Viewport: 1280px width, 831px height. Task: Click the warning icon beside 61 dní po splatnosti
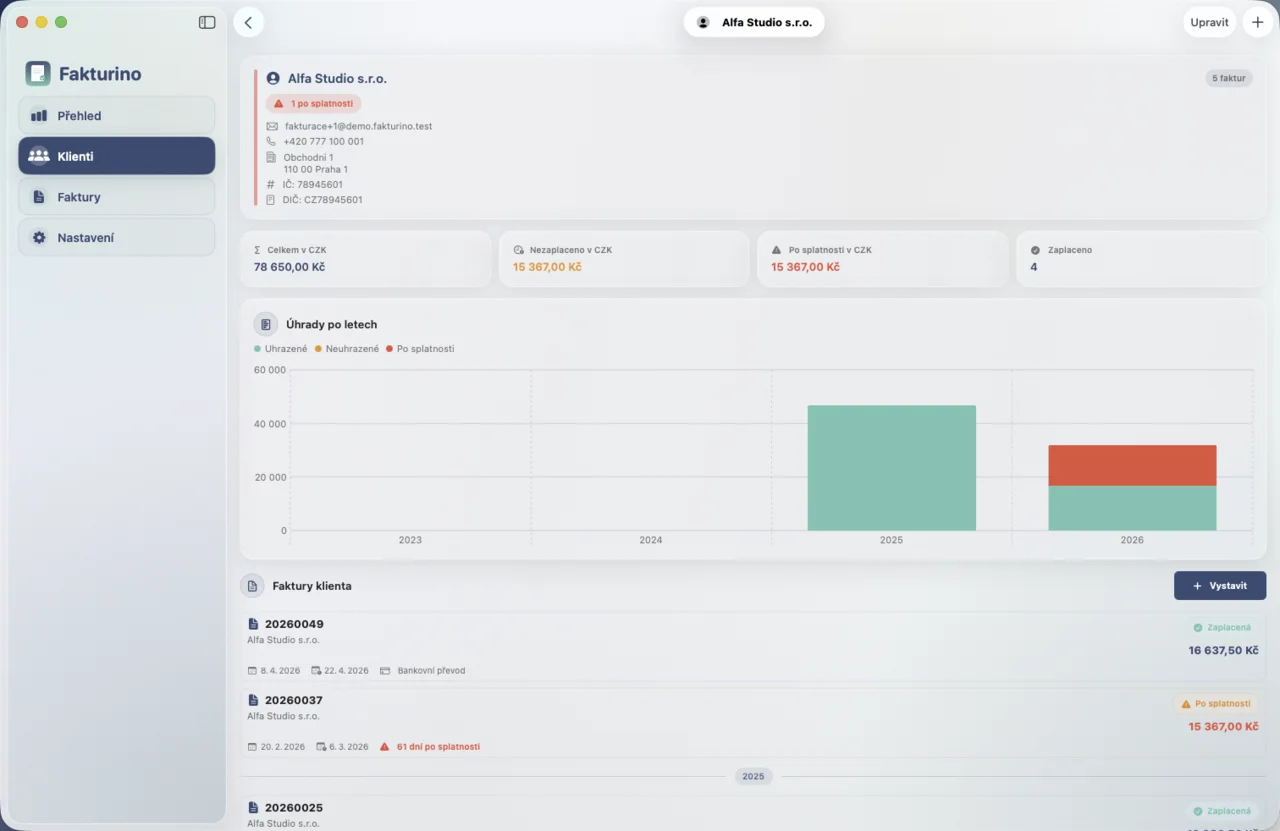[x=385, y=746]
